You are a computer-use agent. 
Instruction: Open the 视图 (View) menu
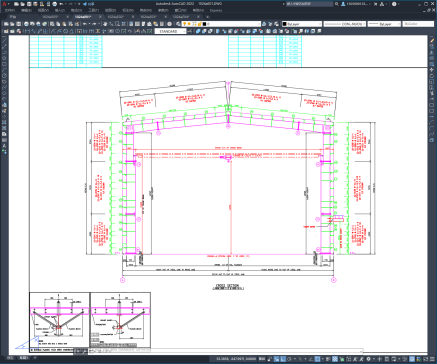[x=43, y=10]
